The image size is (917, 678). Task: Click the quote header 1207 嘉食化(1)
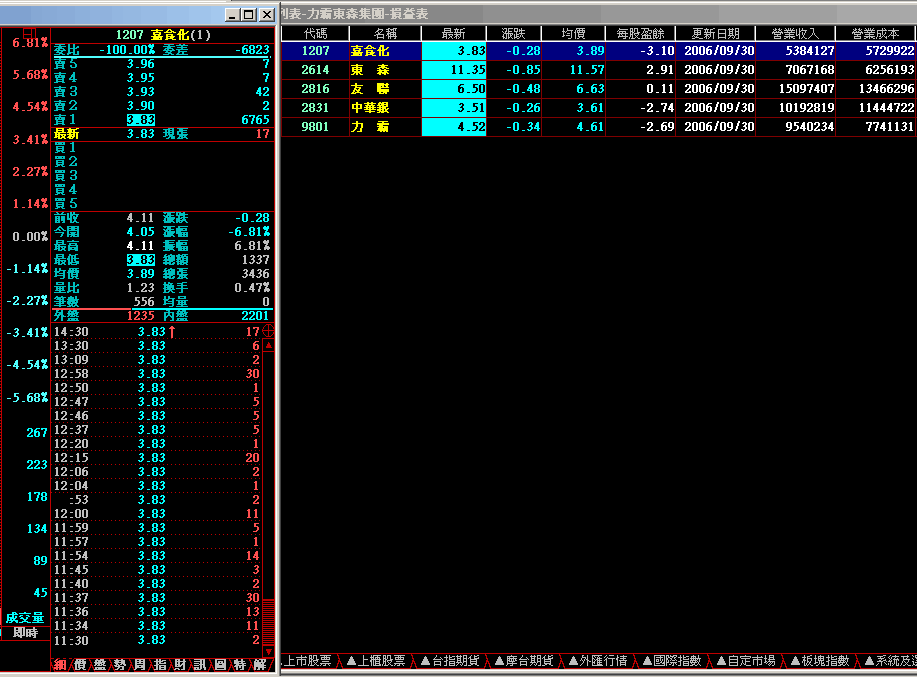[163, 35]
